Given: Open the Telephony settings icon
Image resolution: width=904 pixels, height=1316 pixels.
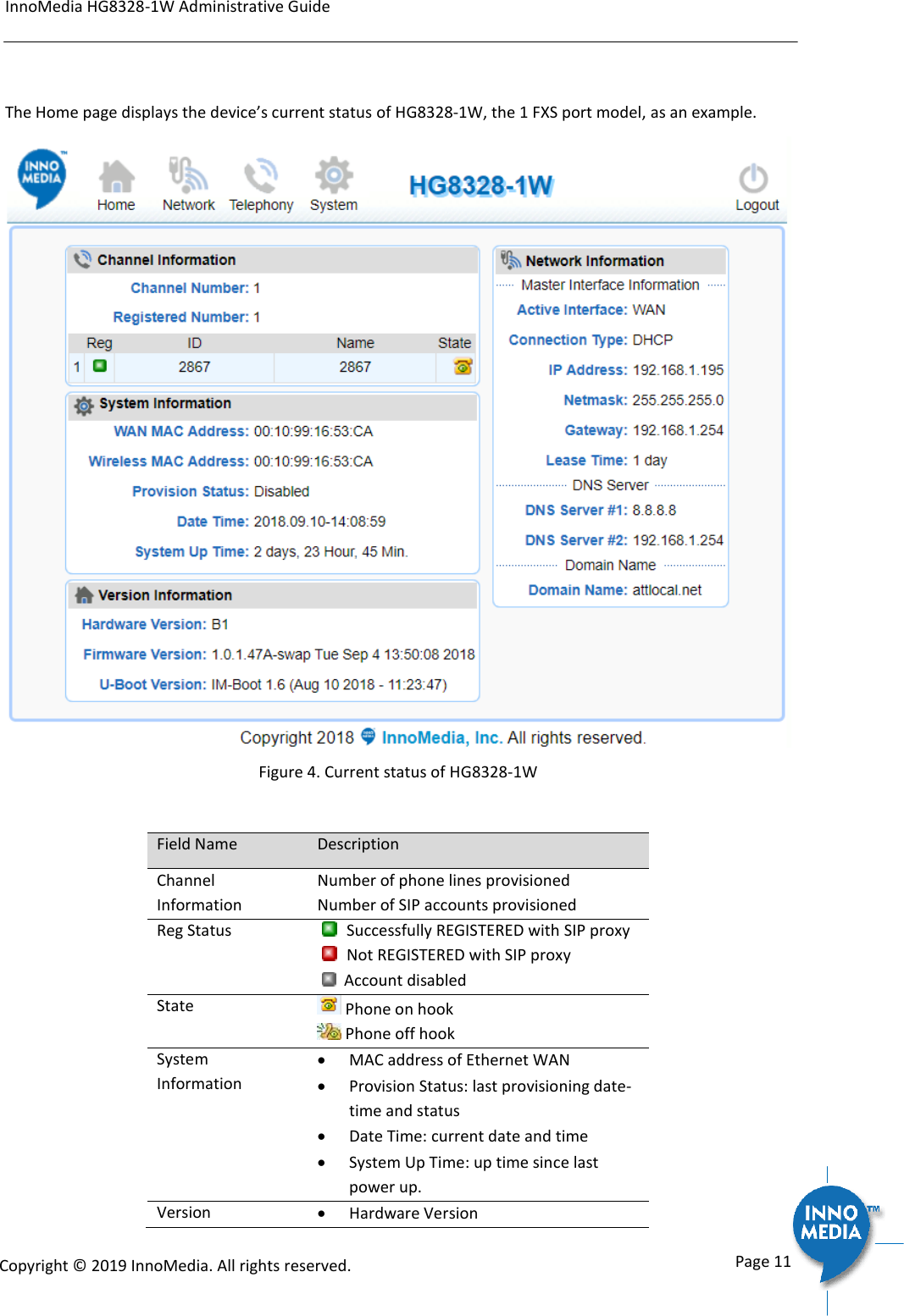Looking at the screenshot, I should [x=260, y=175].
